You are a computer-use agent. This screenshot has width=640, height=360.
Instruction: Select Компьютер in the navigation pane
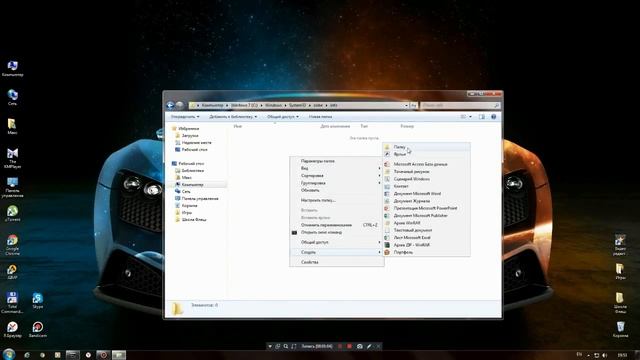[189, 185]
